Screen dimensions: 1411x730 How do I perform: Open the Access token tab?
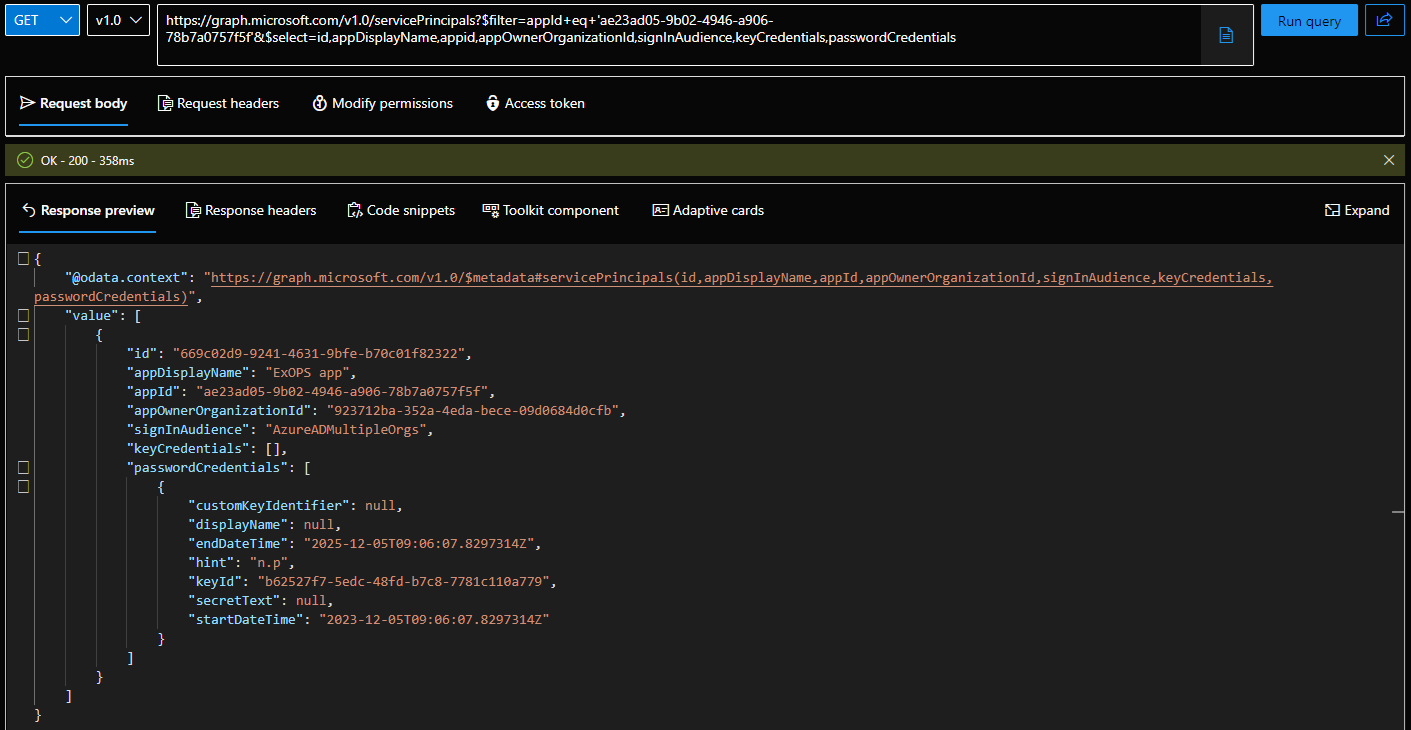coord(535,103)
